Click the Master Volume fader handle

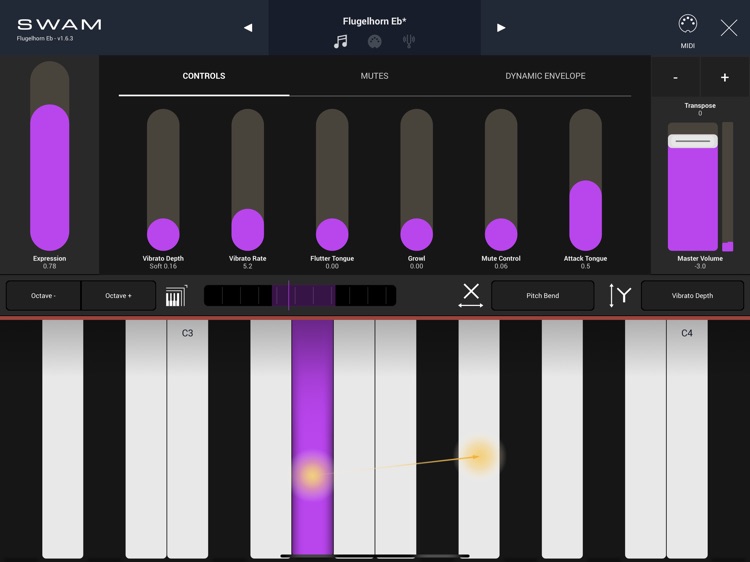[x=693, y=141]
